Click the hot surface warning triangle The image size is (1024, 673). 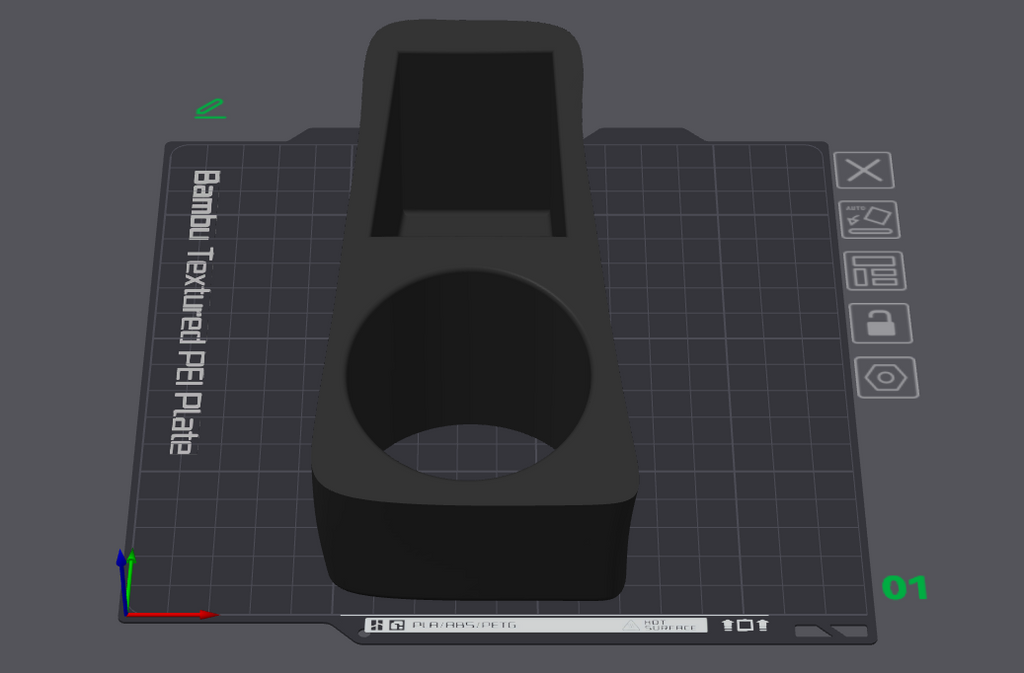pyautogui.click(x=630, y=625)
